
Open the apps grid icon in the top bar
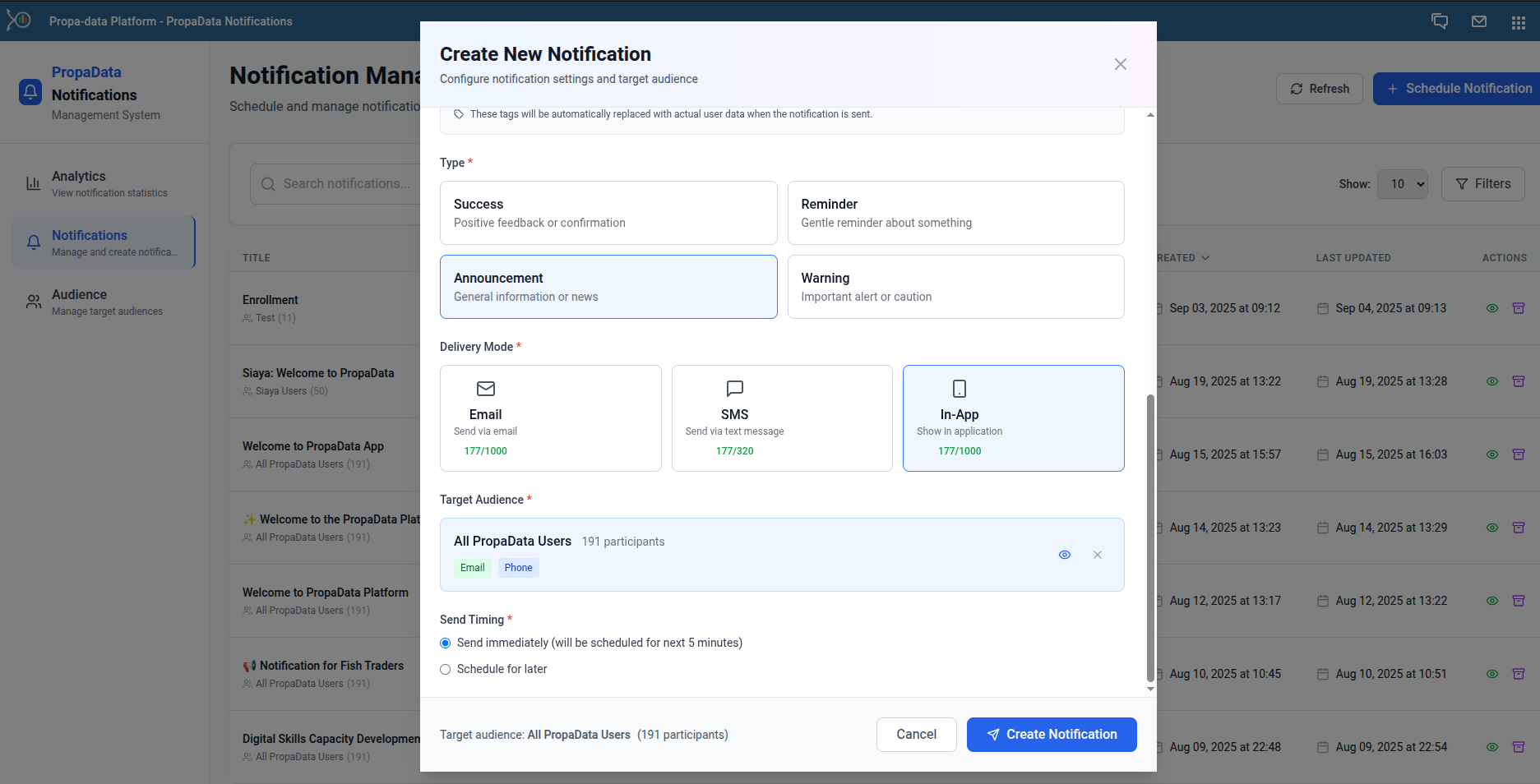tap(1519, 21)
